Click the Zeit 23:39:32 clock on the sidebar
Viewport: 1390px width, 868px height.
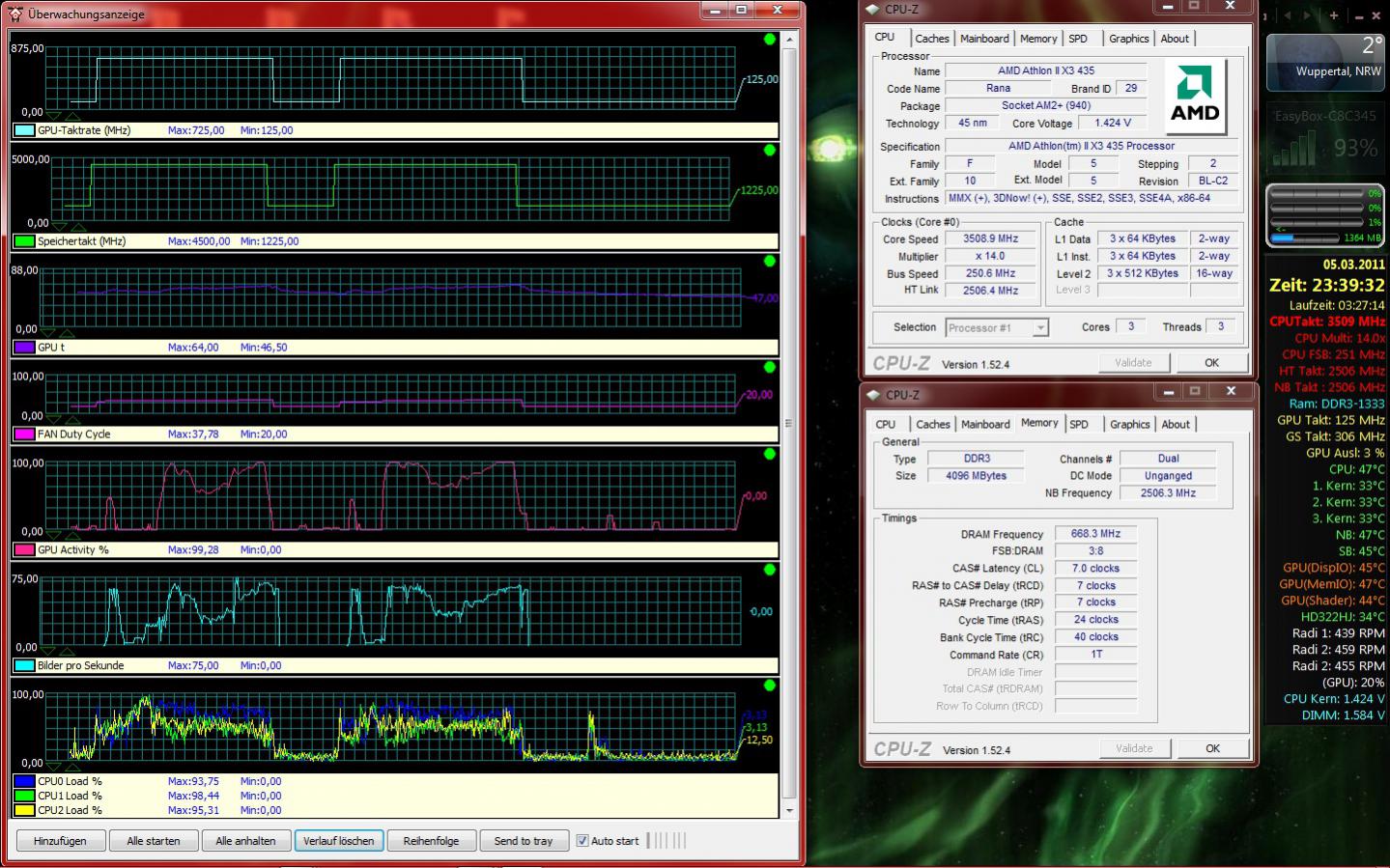click(1327, 285)
